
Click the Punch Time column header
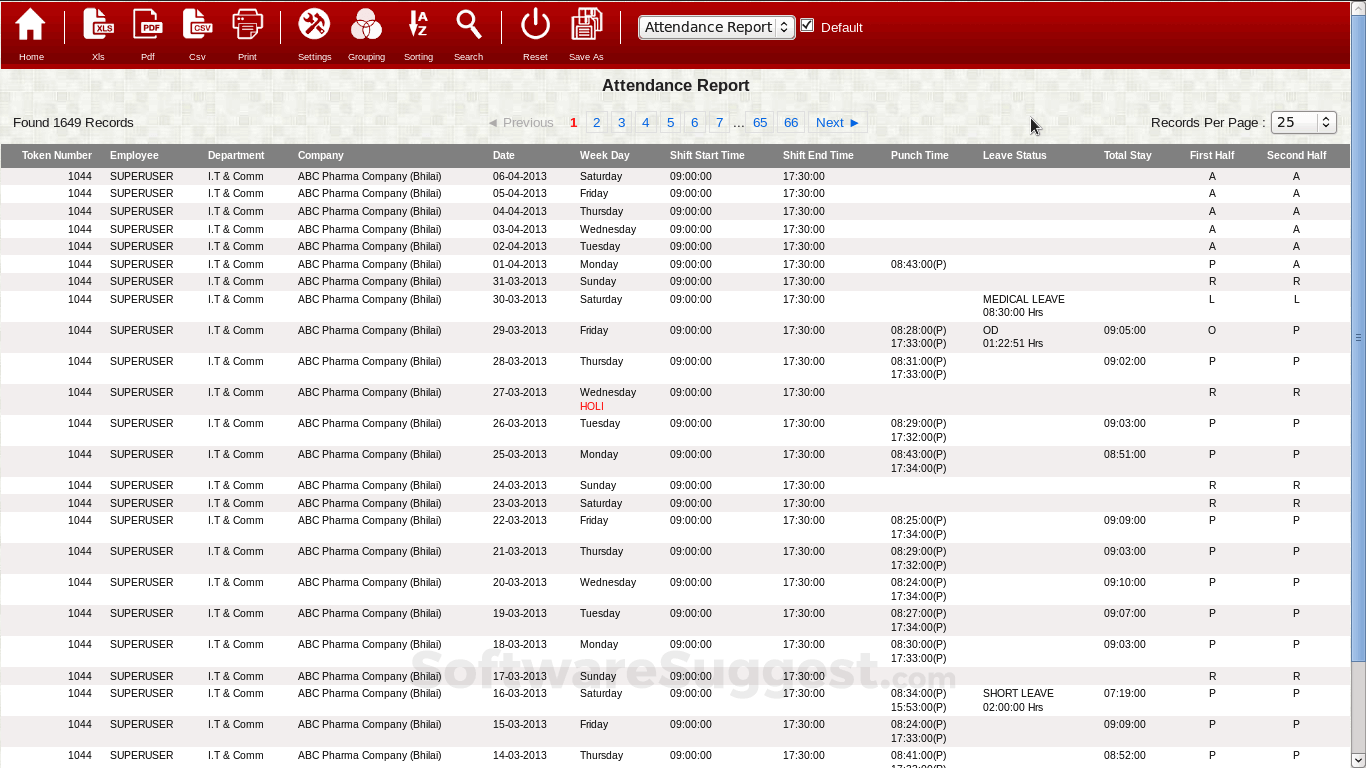coord(920,155)
